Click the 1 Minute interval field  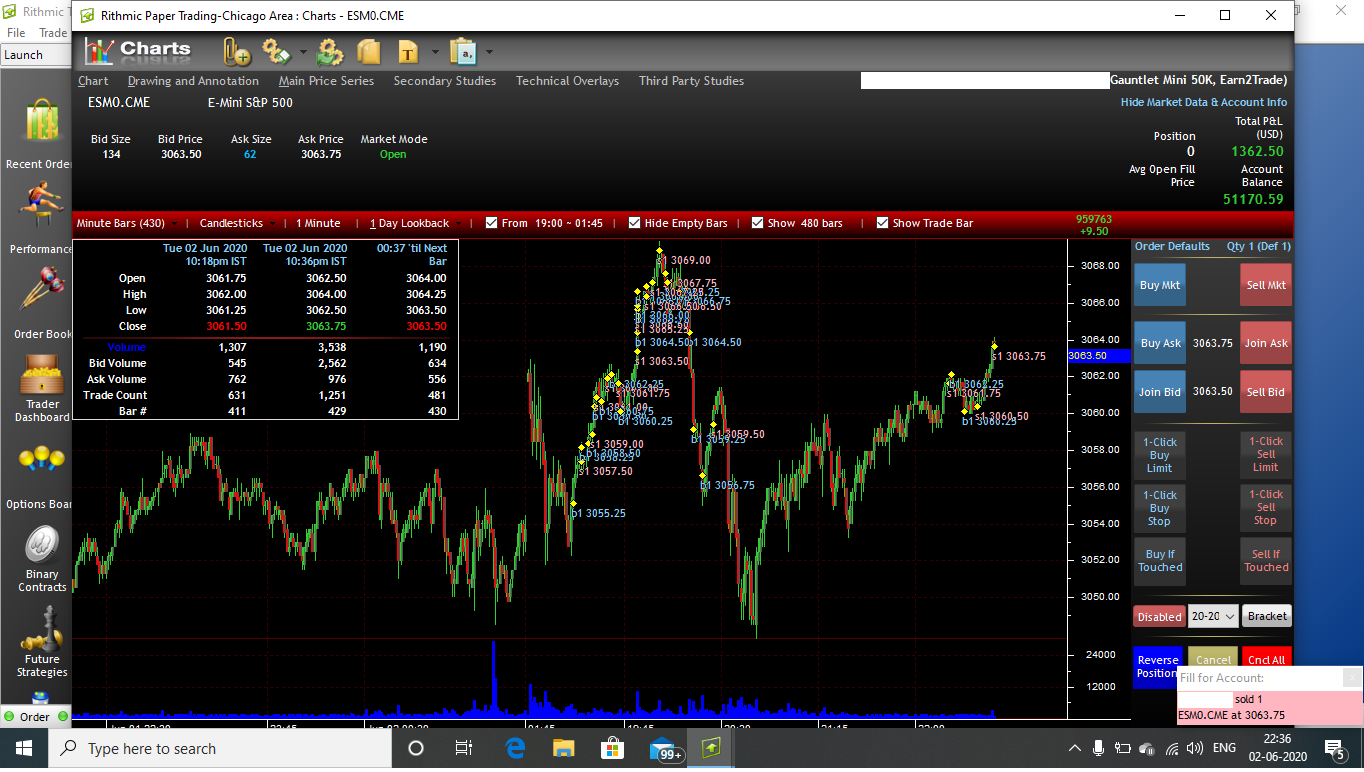[318, 223]
